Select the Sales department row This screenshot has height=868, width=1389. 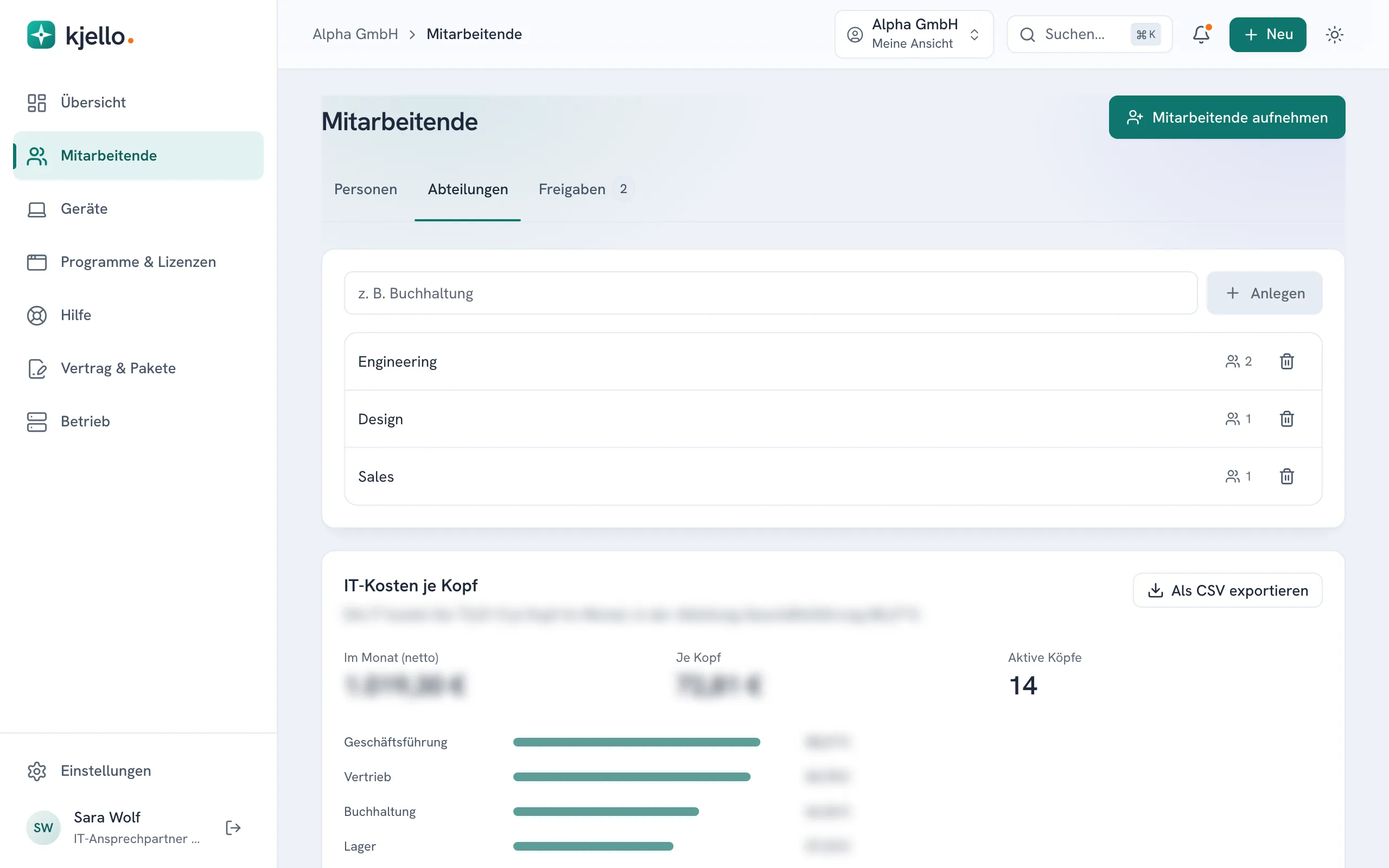click(833, 476)
